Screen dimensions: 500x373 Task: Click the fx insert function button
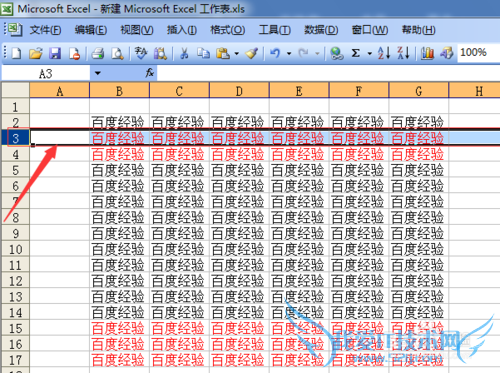[150, 73]
